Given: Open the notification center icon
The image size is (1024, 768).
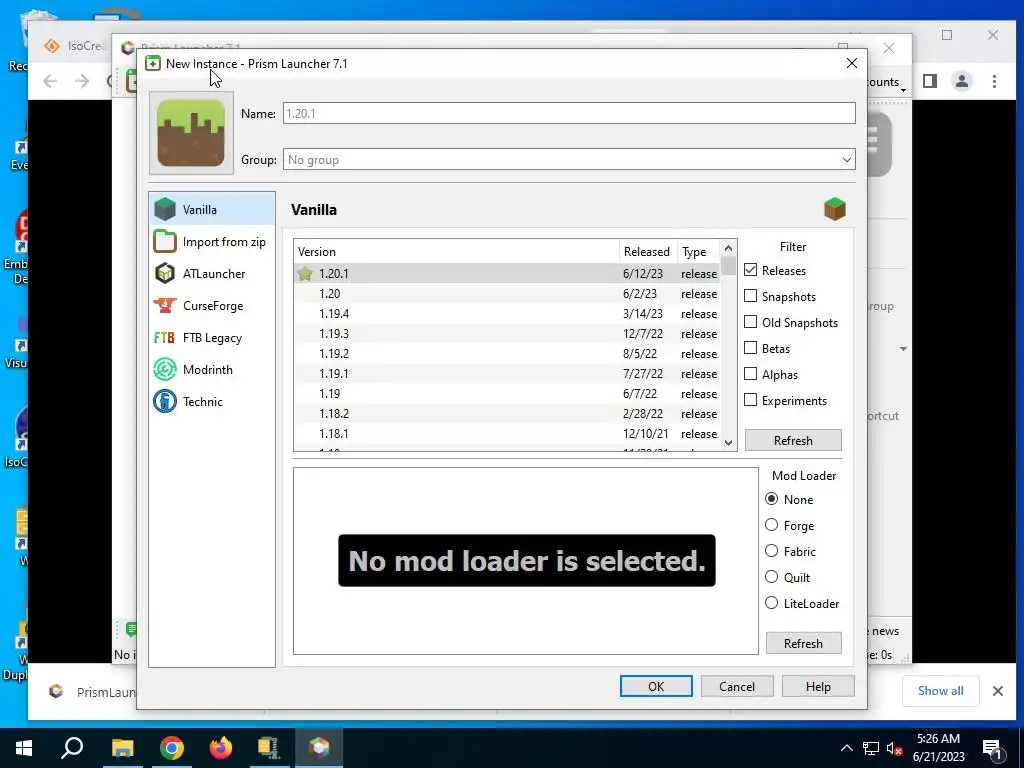Looking at the screenshot, I should (x=993, y=748).
